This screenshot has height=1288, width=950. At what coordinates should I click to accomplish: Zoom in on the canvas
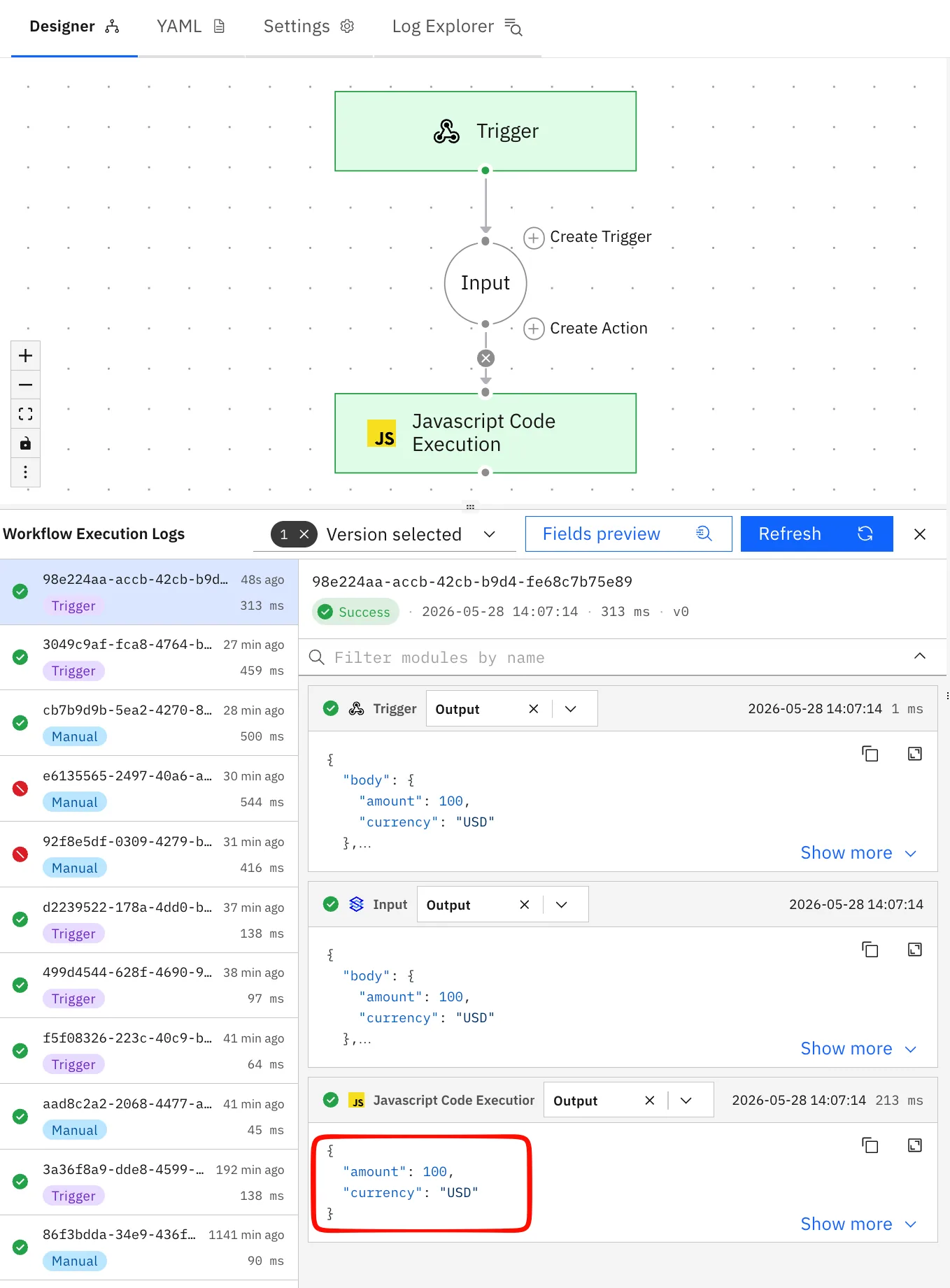point(26,356)
